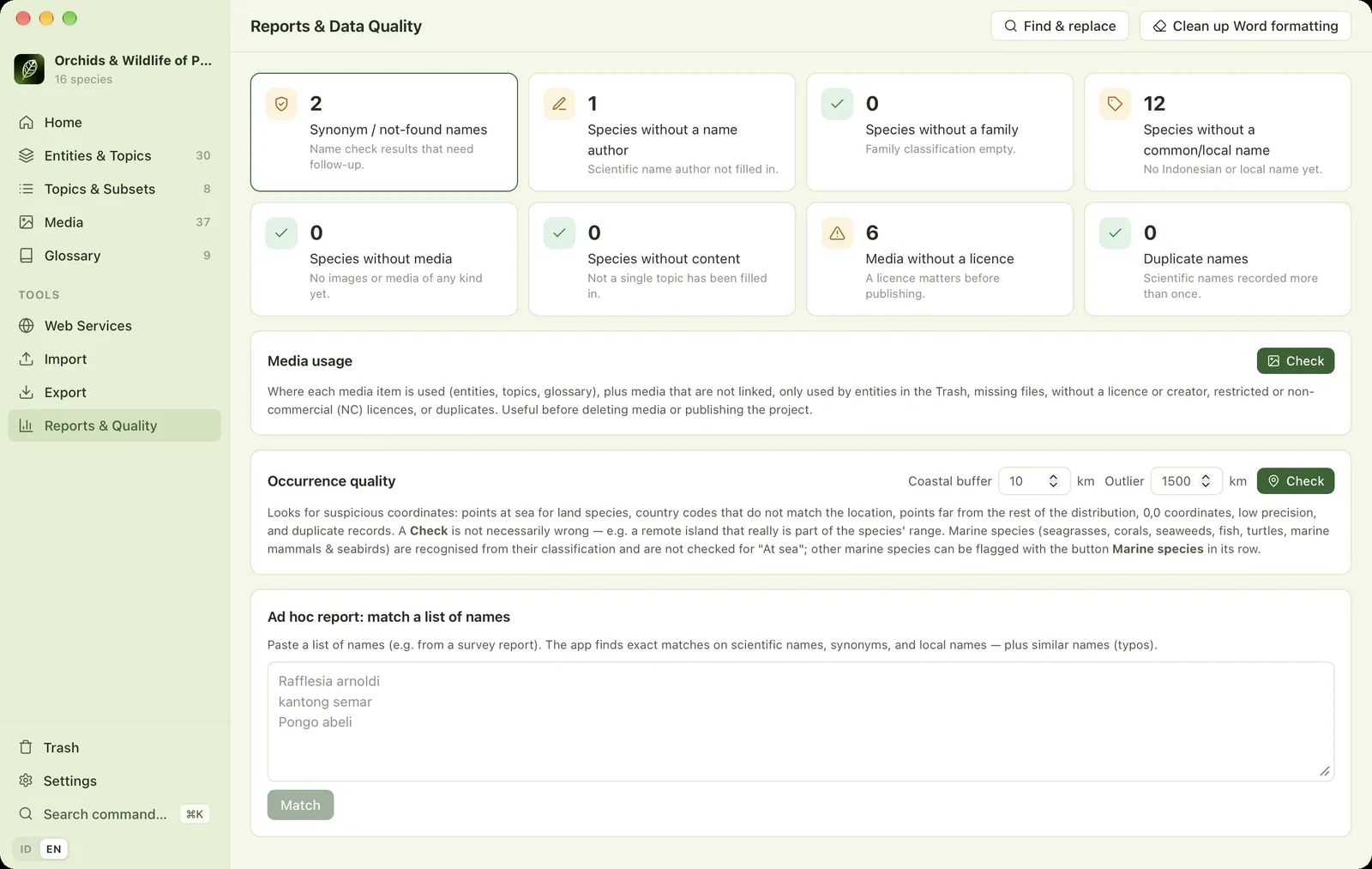
Task: Open the Duplicate names card
Action: [x=1218, y=259]
